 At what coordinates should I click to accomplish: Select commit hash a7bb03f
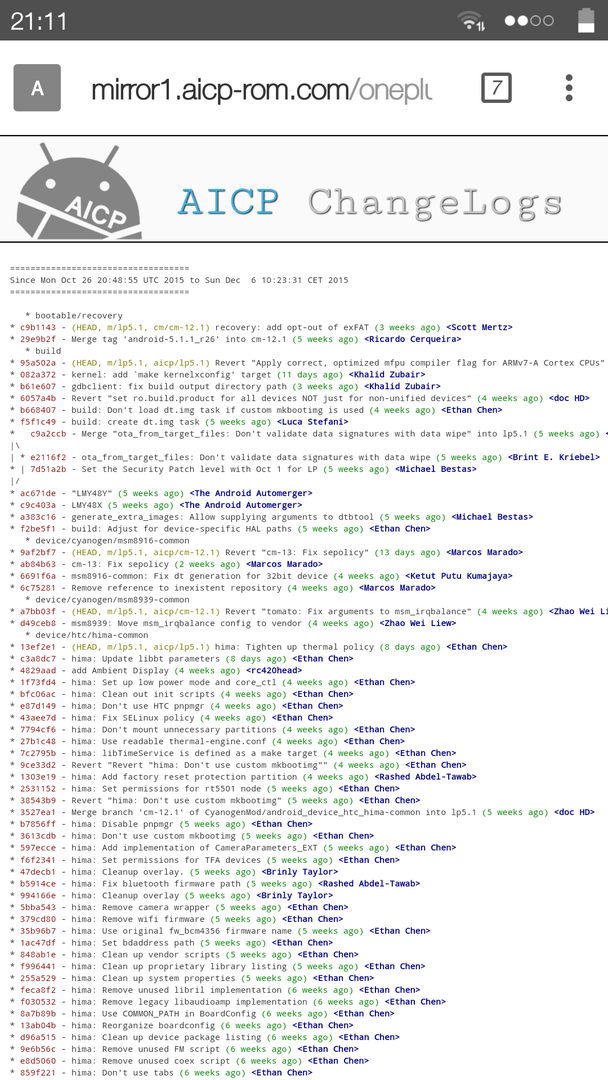tap(38, 611)
